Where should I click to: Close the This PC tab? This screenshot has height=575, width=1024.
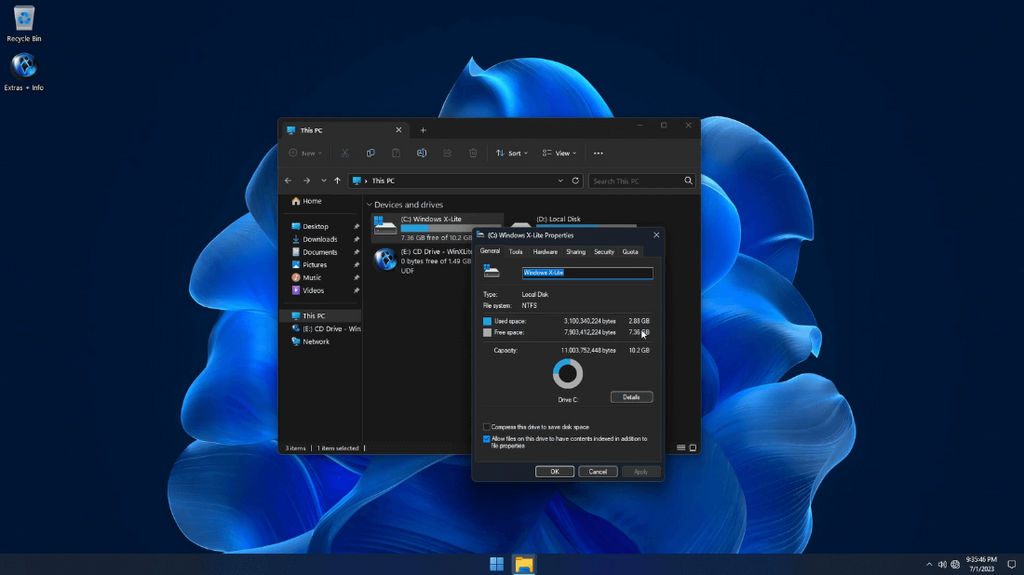coord(398,130)
